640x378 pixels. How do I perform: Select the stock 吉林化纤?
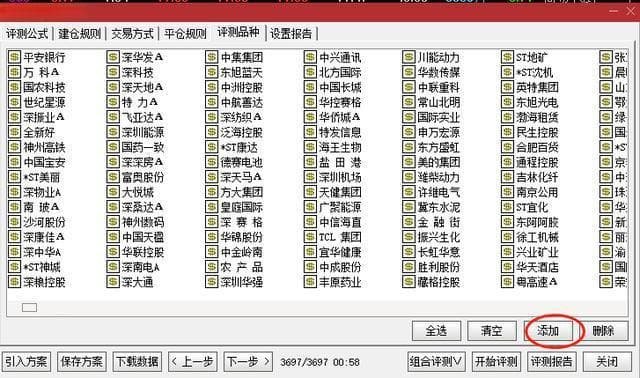click(x=537, y=177)
